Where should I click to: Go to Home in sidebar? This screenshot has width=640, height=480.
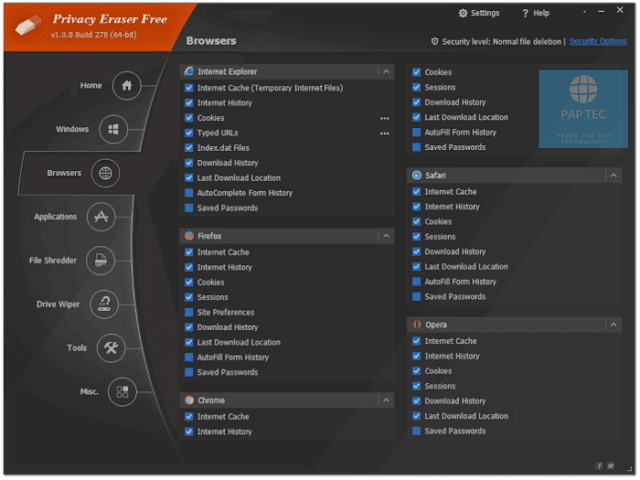[x=91, y=86]
